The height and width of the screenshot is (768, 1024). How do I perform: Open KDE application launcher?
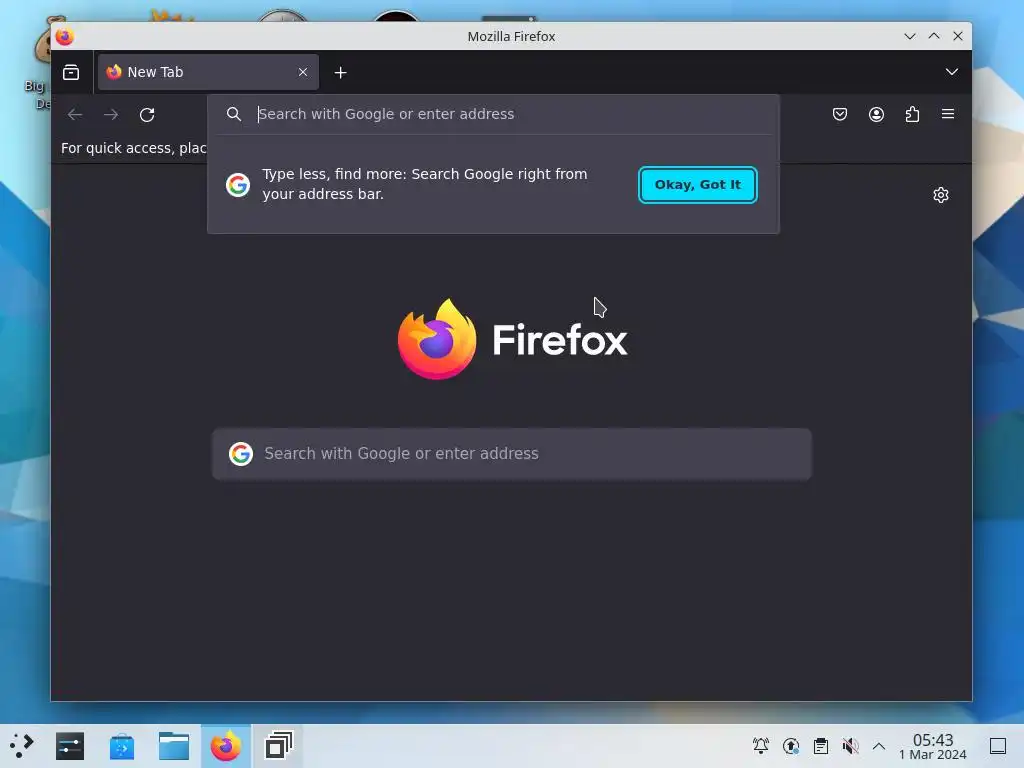click(x=22, y=746)
